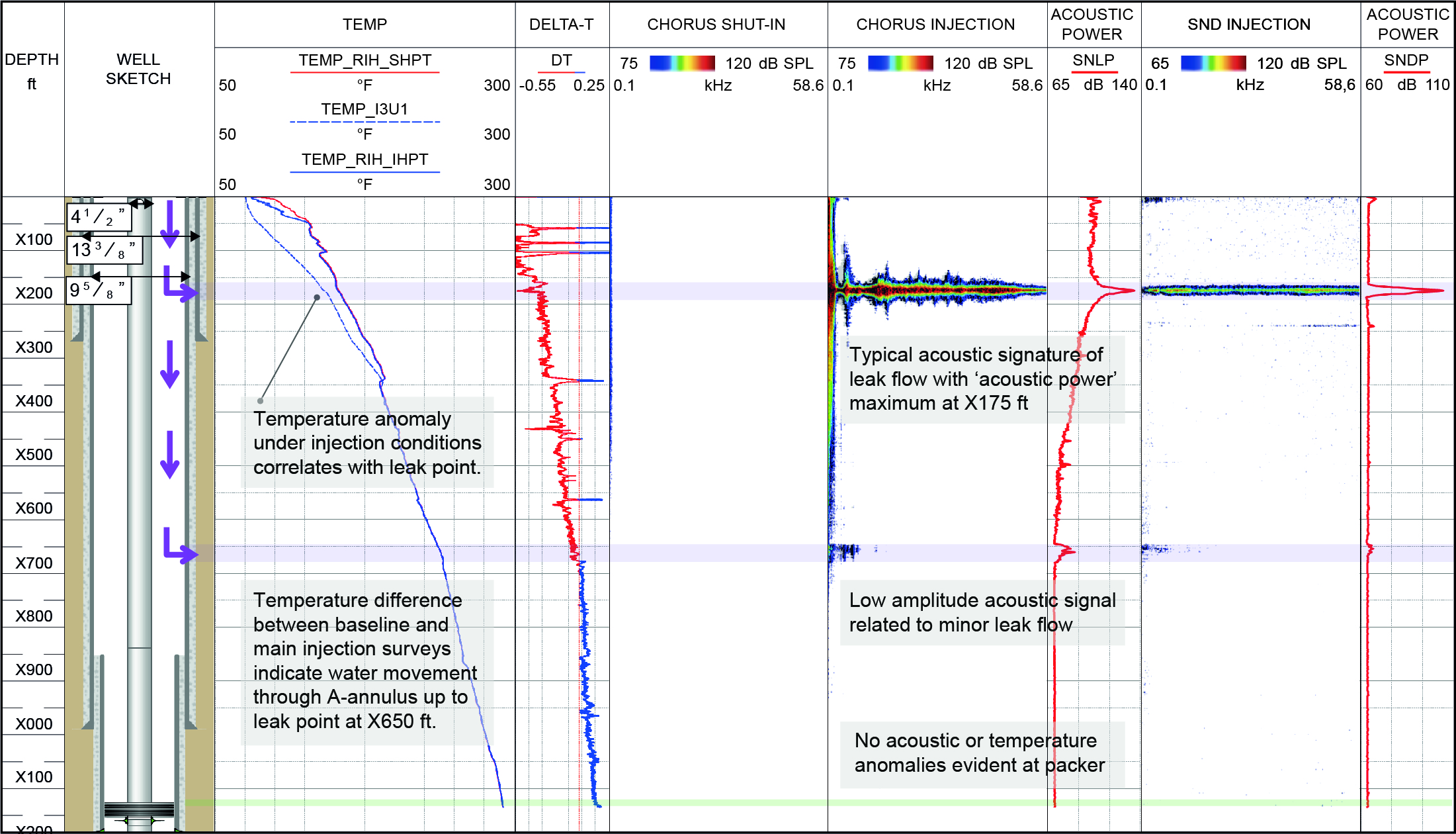Toggle the green packer highlight at track bottom
The height and width of the screenshot is (834, 1456).
(x=728, y=802)
